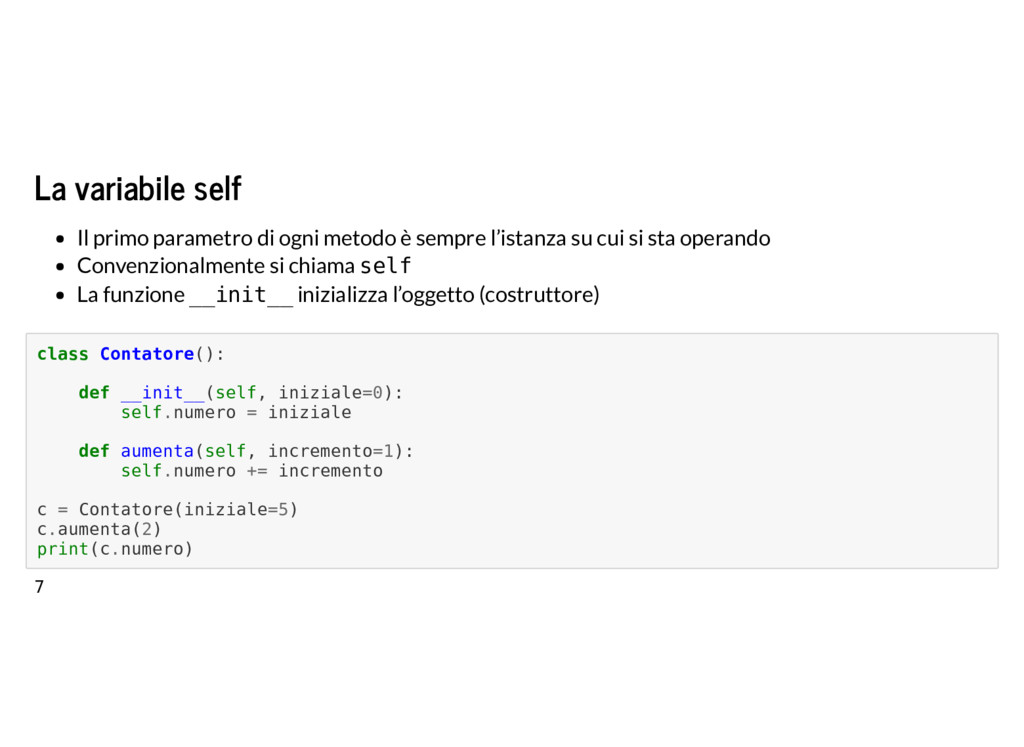Click the word 'costruttore' in the third bullet
This screenshot has height=747, width=1024.
point(539,295)
